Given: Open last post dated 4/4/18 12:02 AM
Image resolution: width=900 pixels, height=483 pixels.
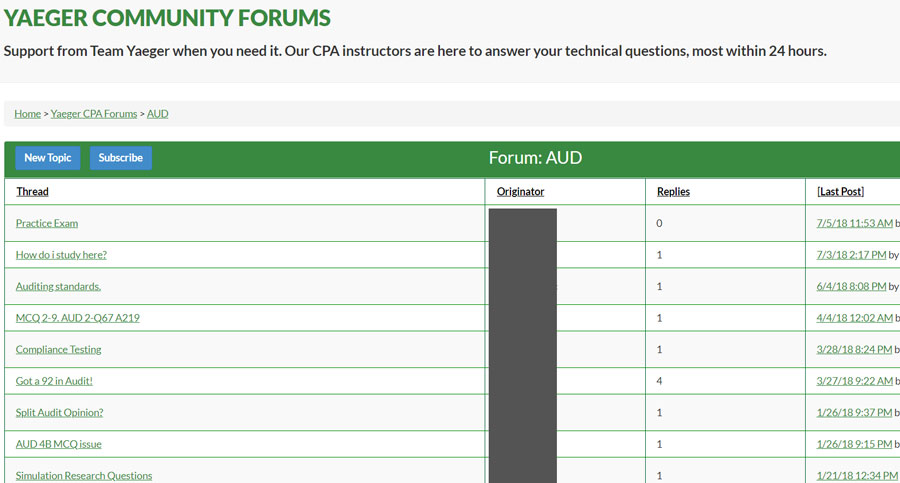Looking at the screenshot, I should coord(855,318).
